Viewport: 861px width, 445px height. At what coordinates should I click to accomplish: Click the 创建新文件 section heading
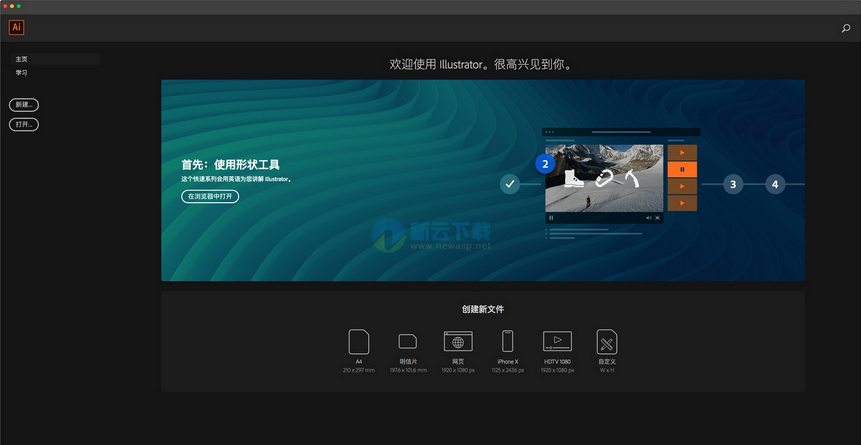tap(483, 309)
